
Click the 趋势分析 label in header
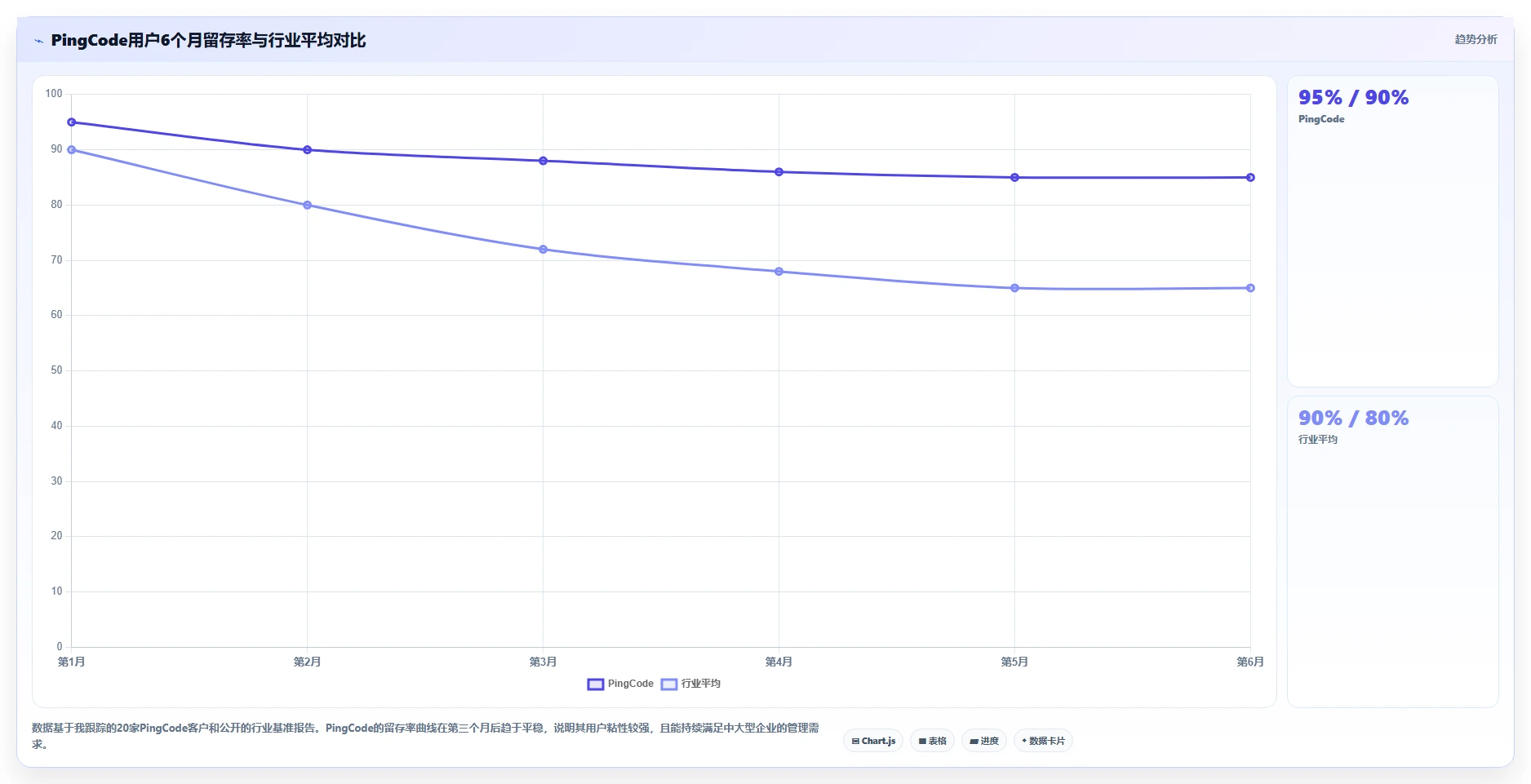coord(1476,39)
